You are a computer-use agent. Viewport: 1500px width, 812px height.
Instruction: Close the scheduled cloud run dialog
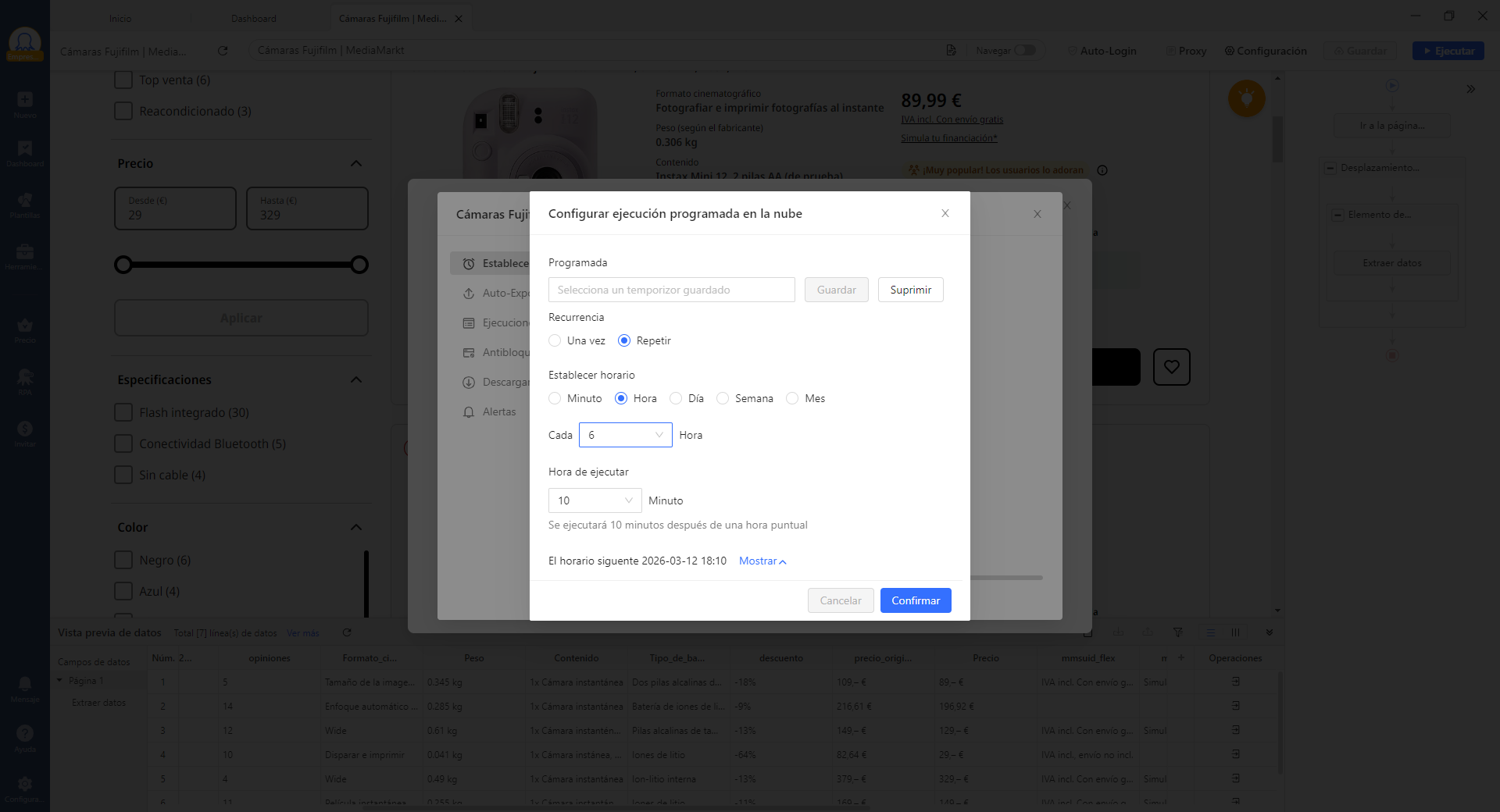(x=945, y=213)
